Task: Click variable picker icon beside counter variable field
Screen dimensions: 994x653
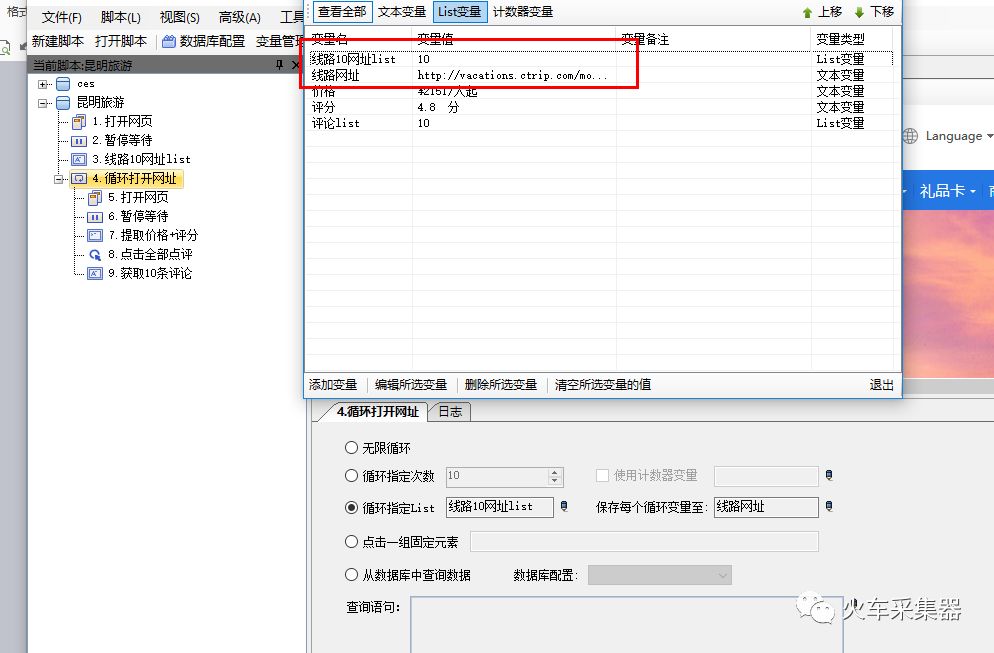Action: point(829,475)
